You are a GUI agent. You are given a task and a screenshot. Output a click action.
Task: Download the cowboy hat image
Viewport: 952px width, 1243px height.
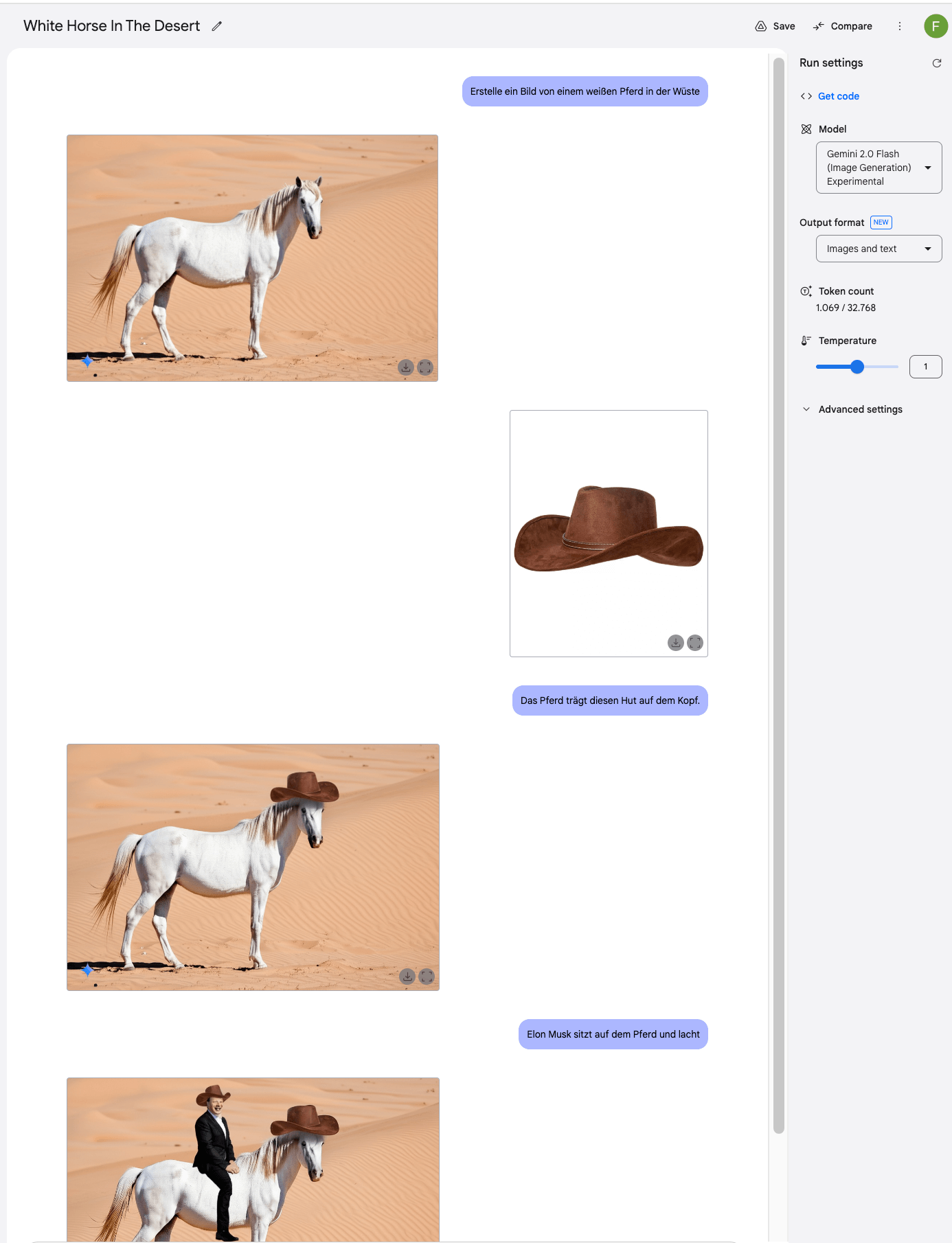(x=676, y=643)
